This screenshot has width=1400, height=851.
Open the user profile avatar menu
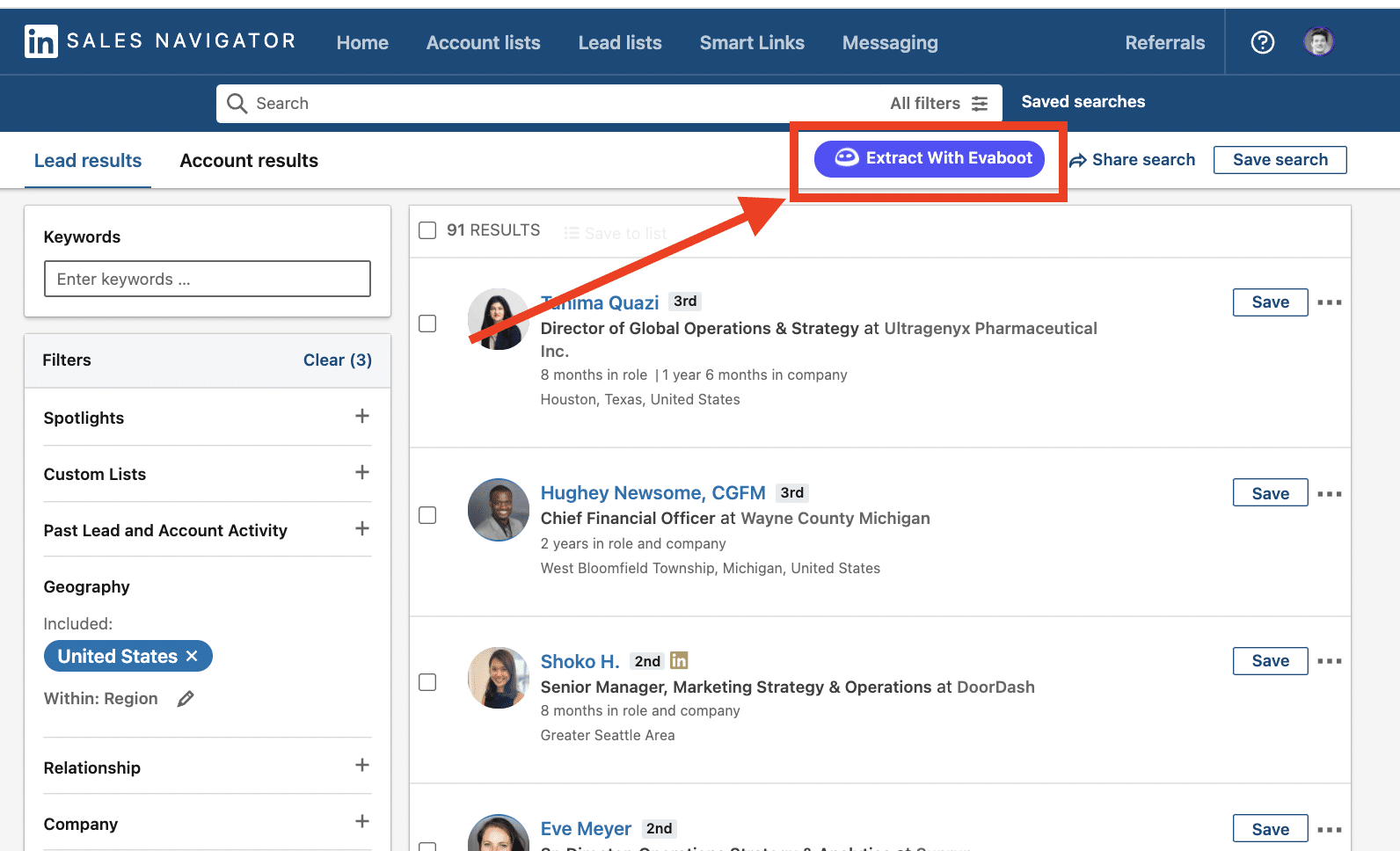click(x=1318, y=41)
